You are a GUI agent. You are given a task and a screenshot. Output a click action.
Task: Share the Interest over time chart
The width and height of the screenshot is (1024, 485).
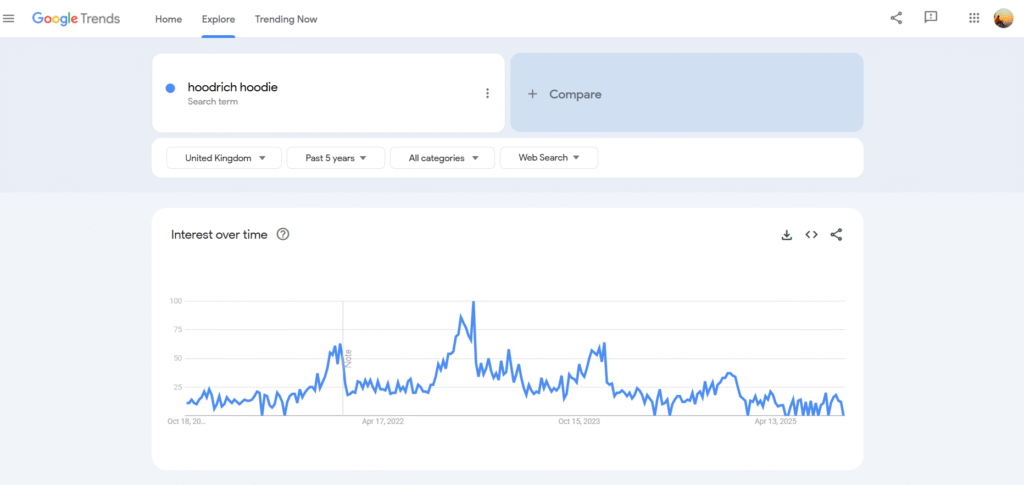tap(837, 235)
